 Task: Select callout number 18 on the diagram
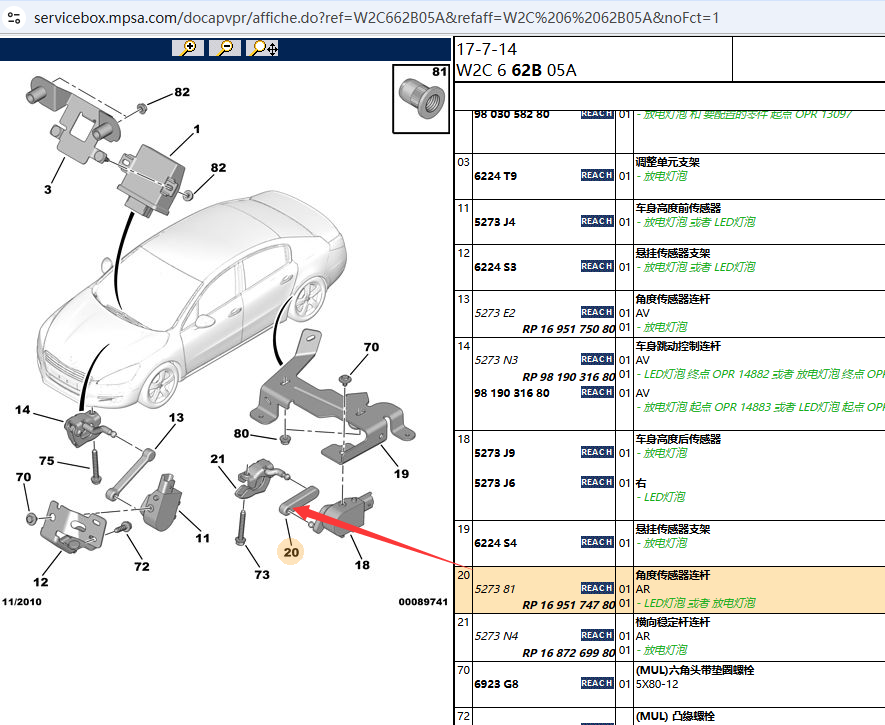tap(362, 565)
